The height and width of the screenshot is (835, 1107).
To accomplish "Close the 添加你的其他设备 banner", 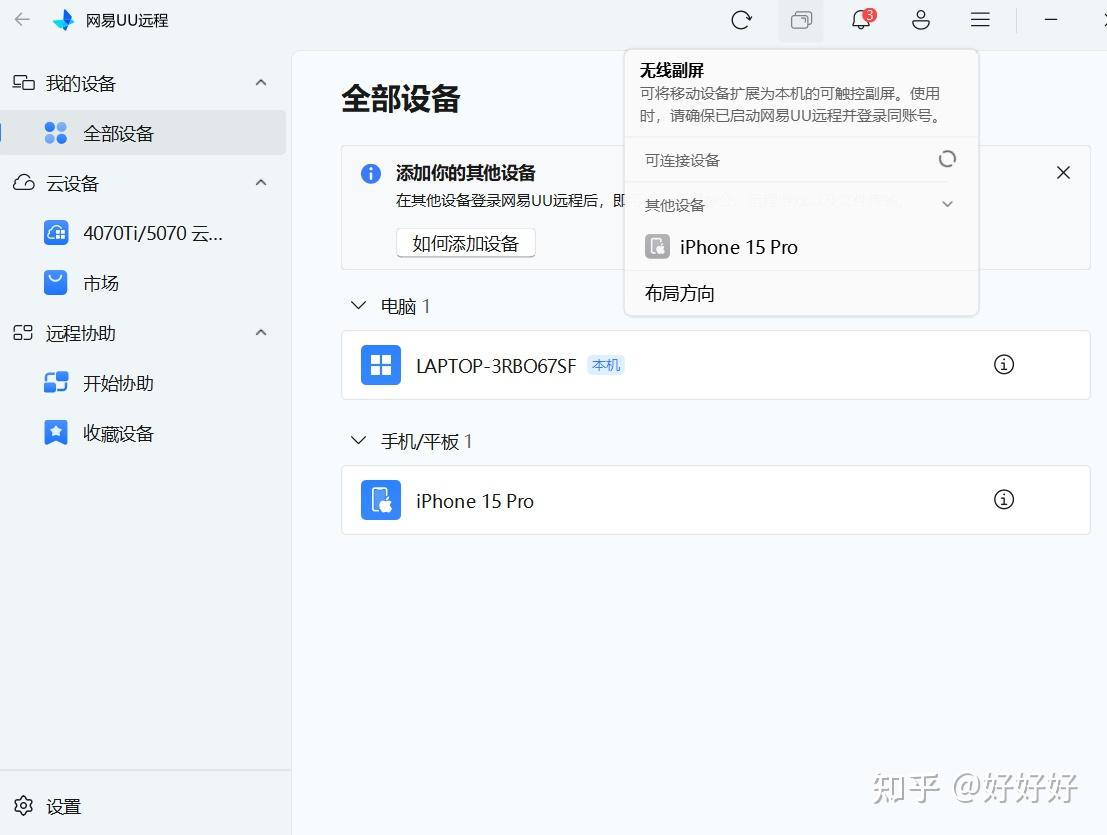I will 1063,173.
